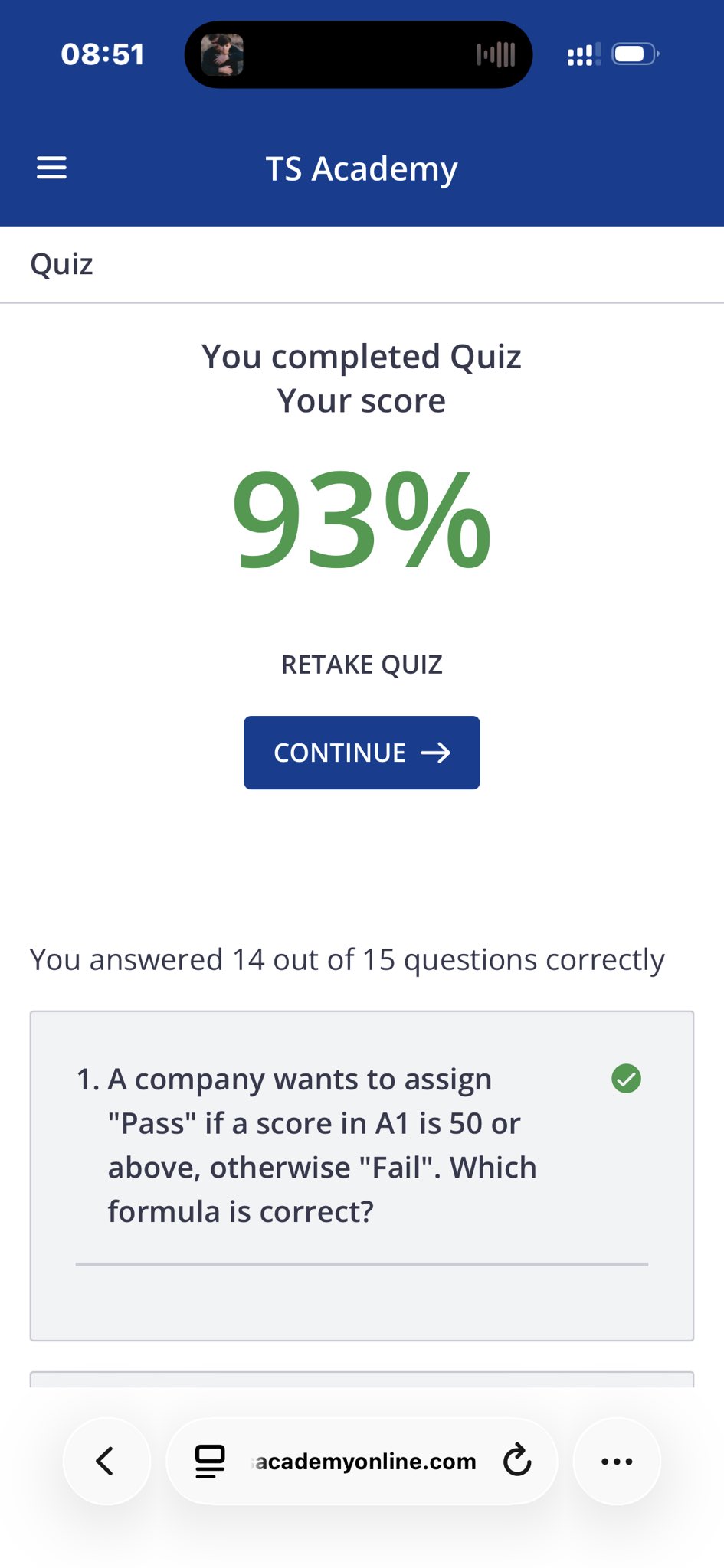Tap the green 93% score
Screen dimensions: 724x1568
point(362,521)
